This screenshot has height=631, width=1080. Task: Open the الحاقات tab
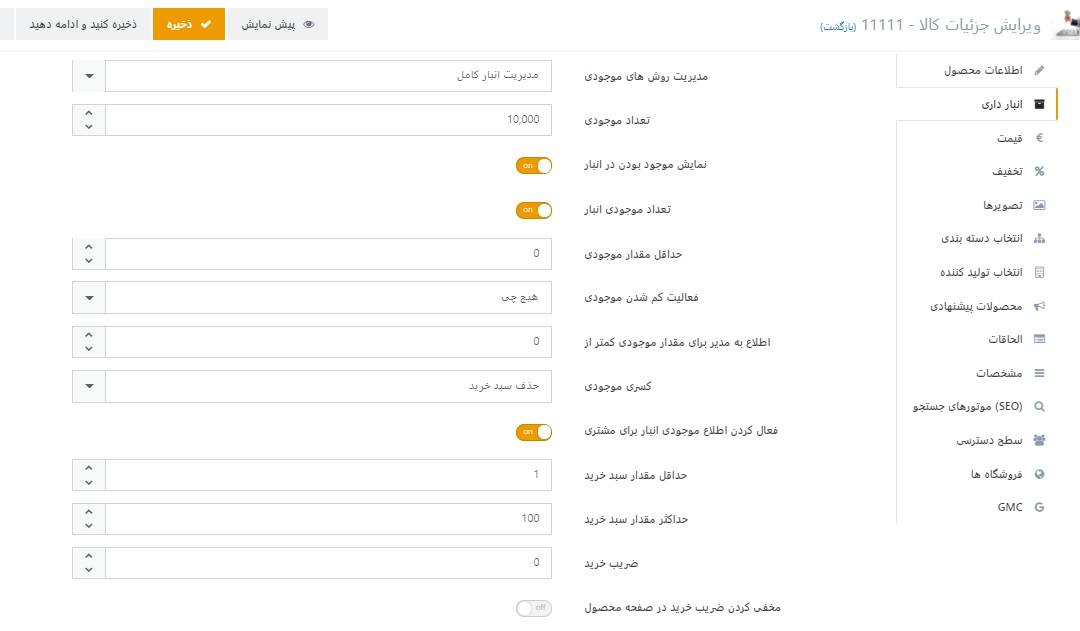coord(977,339)
